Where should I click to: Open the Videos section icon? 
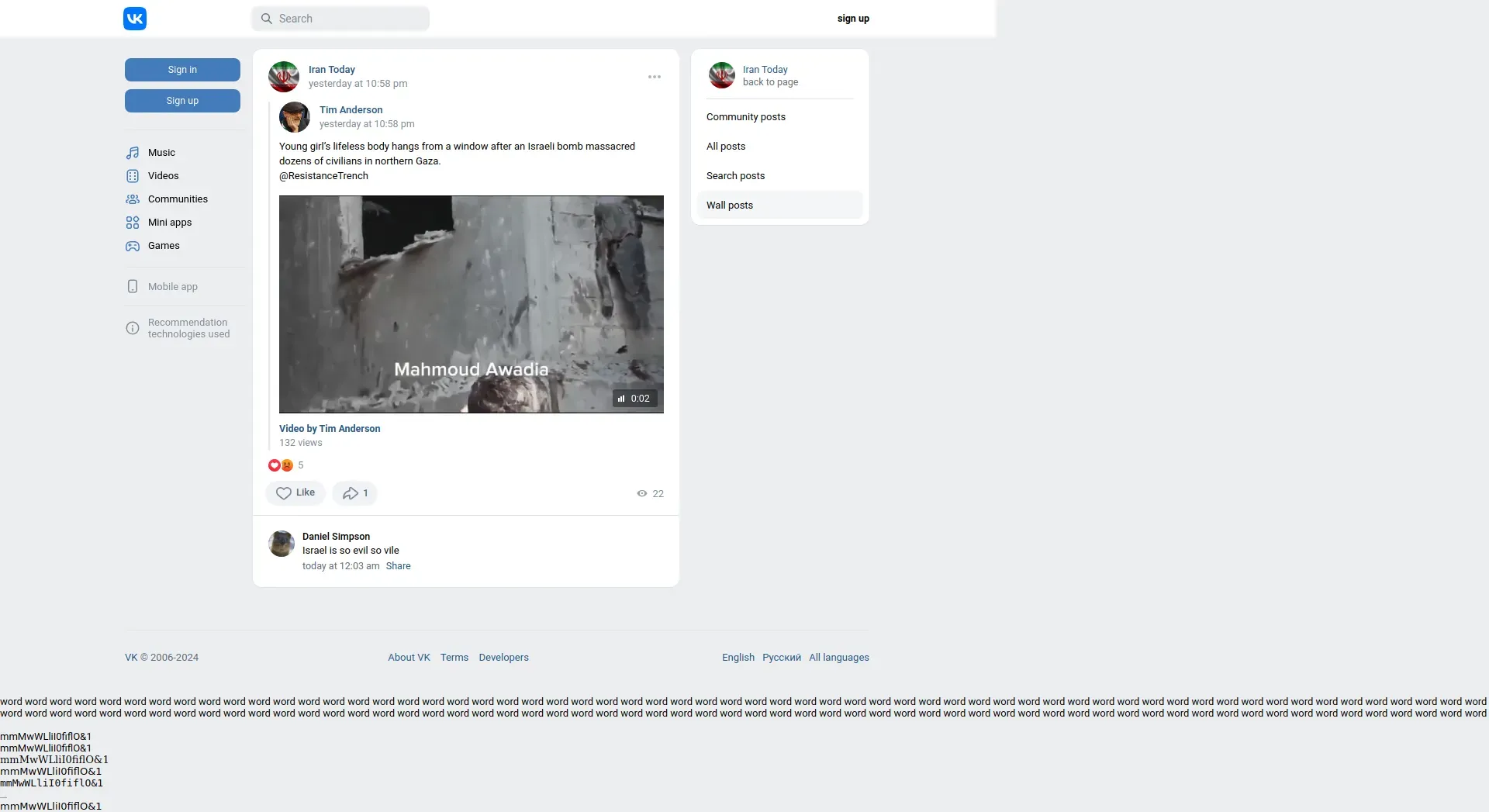click(x=133, y=176)
